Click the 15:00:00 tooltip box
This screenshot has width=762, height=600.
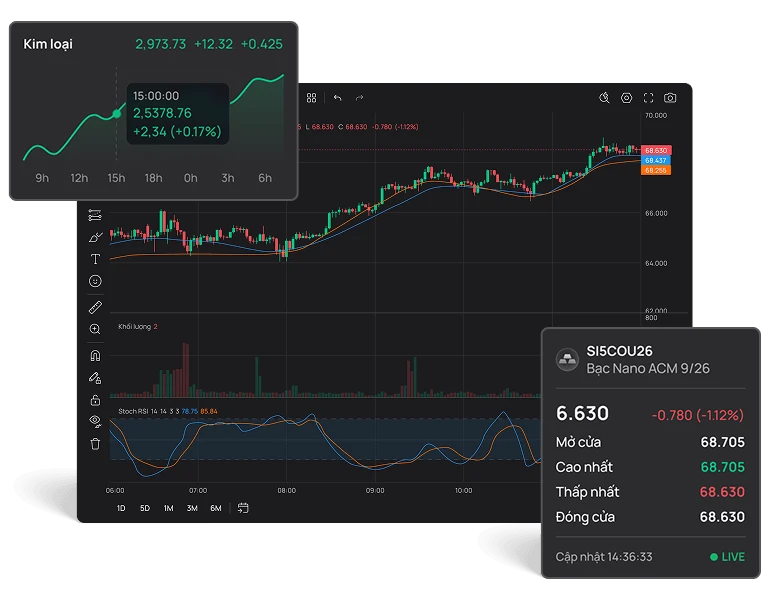coord(177,114)
